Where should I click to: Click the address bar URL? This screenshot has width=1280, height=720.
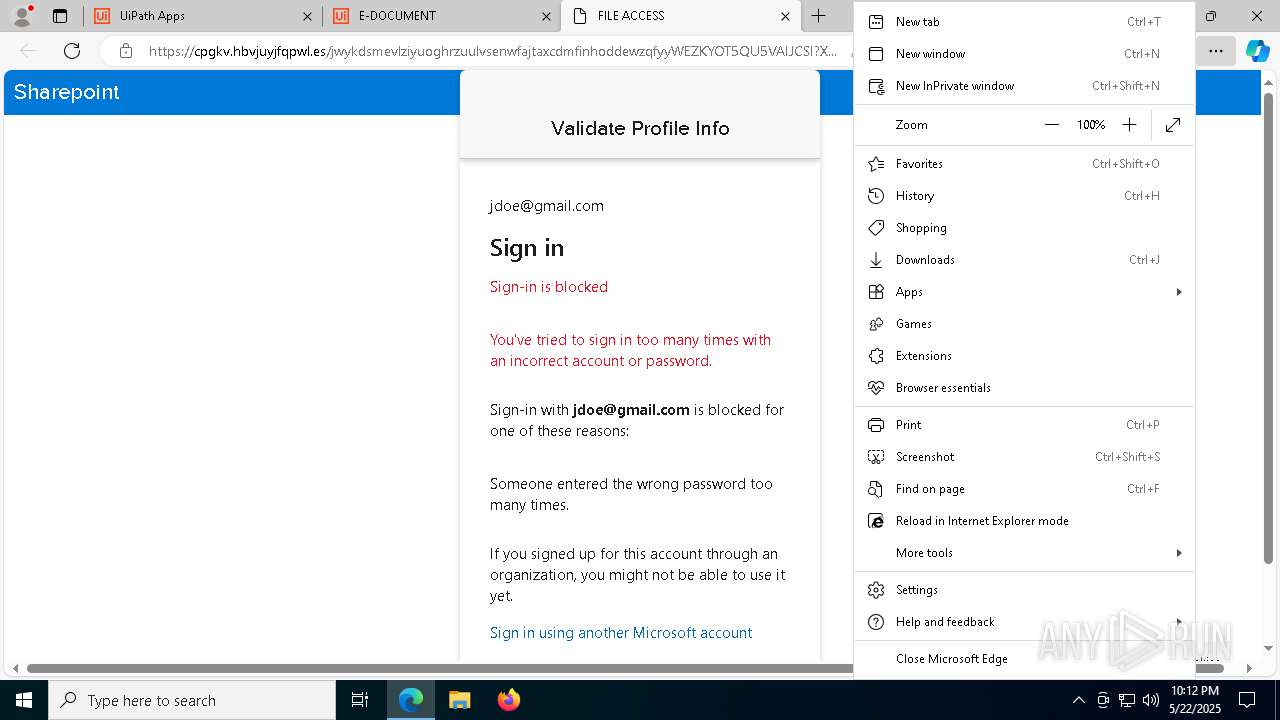click(493, 51)
